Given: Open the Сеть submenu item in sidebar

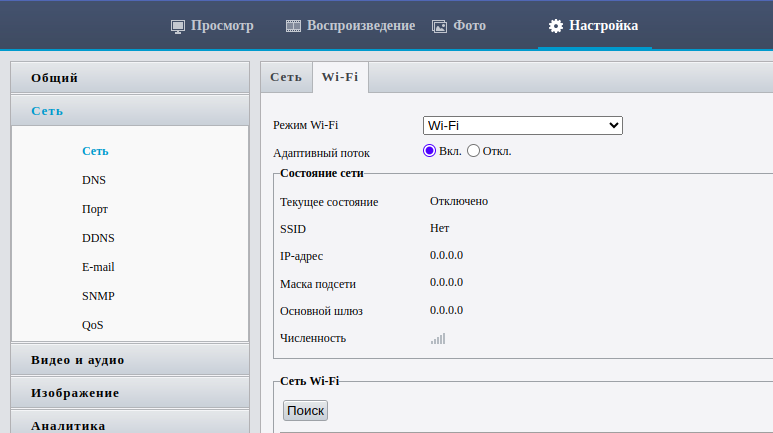Looking at the screenshot, I should click(x=95, y=151).
